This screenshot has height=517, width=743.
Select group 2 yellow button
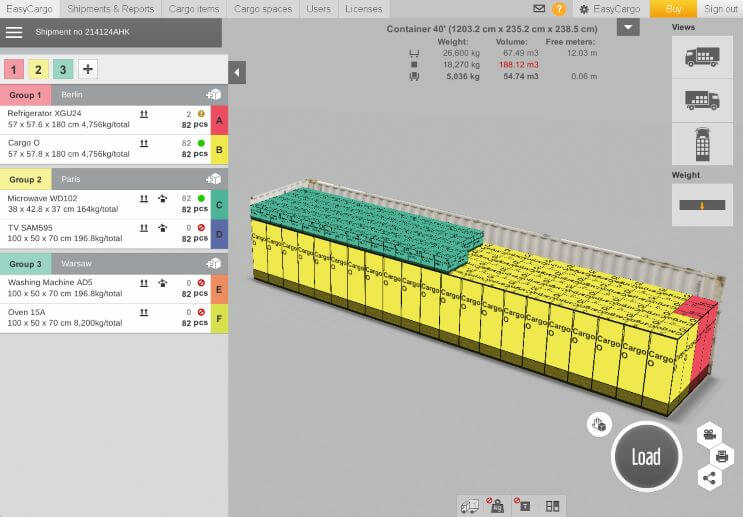tap(38, 69)
